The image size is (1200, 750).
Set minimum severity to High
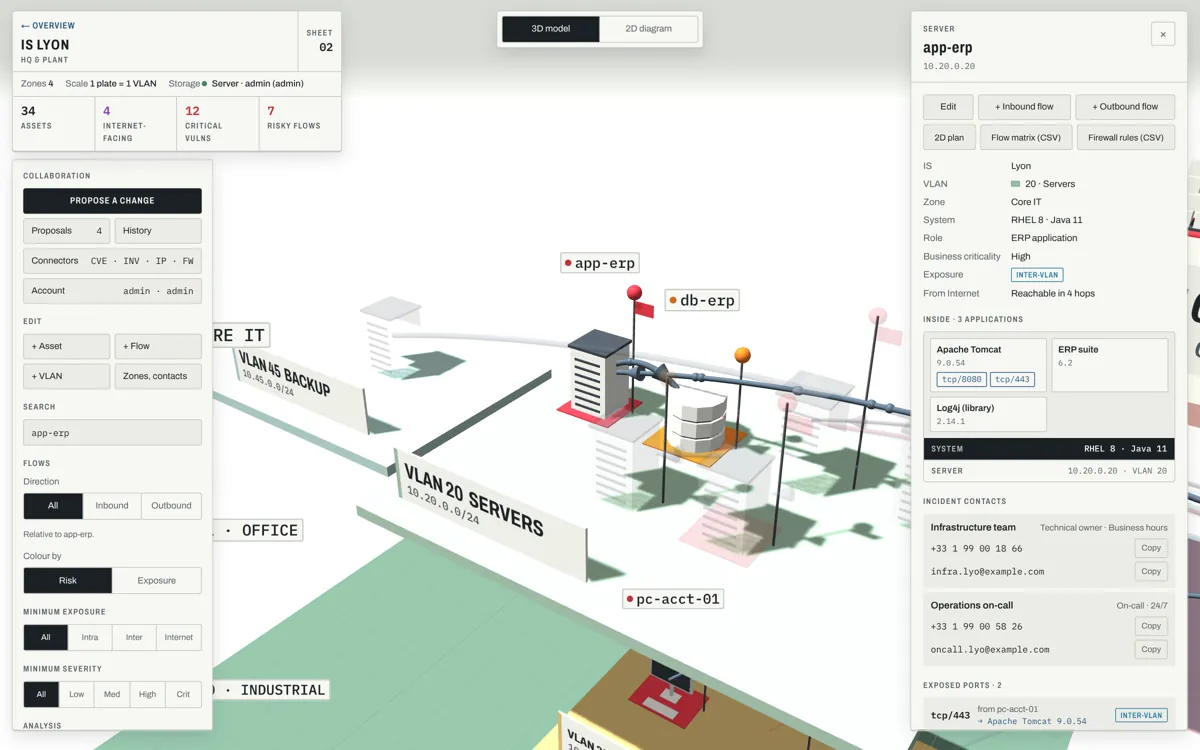148,694
